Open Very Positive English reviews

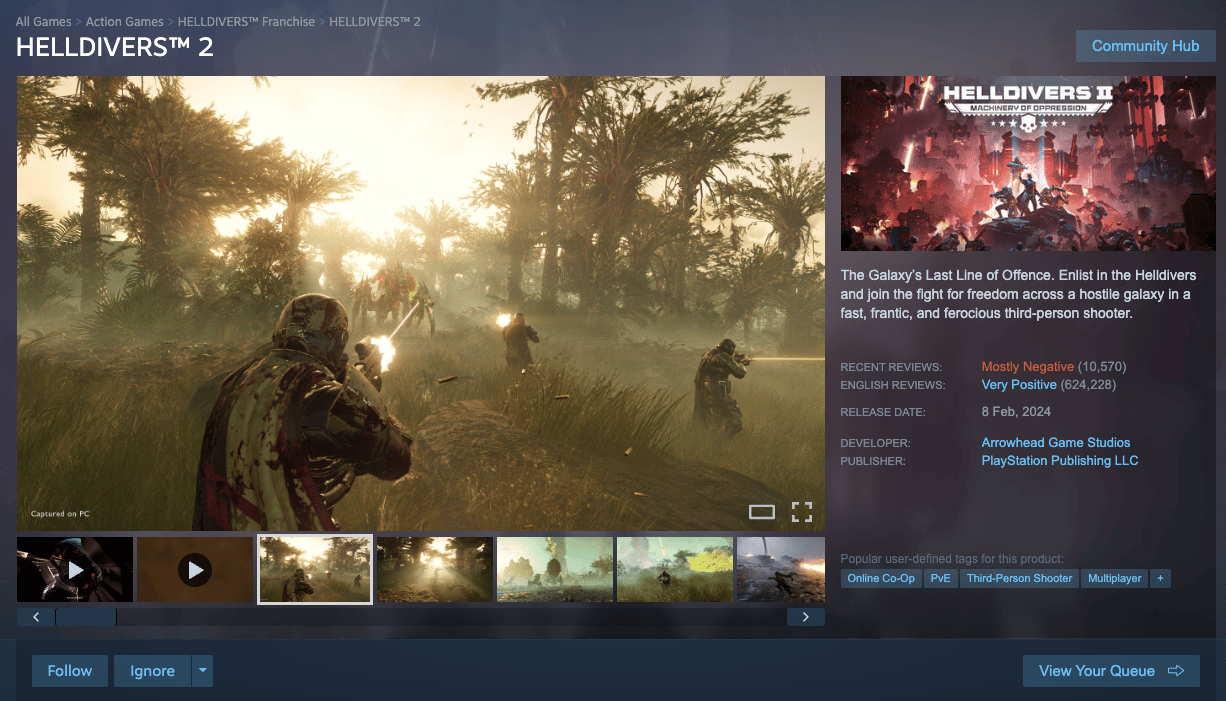point(1019,385)
